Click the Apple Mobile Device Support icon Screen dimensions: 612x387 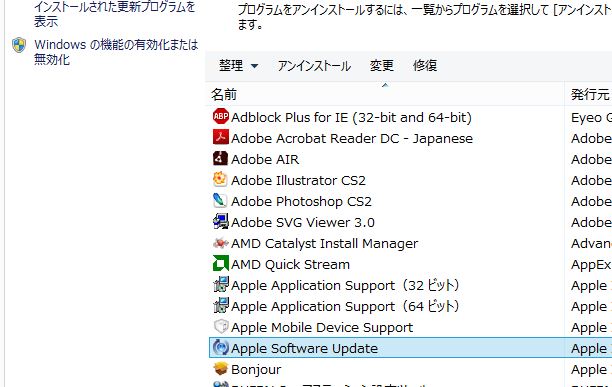point(221,327)
